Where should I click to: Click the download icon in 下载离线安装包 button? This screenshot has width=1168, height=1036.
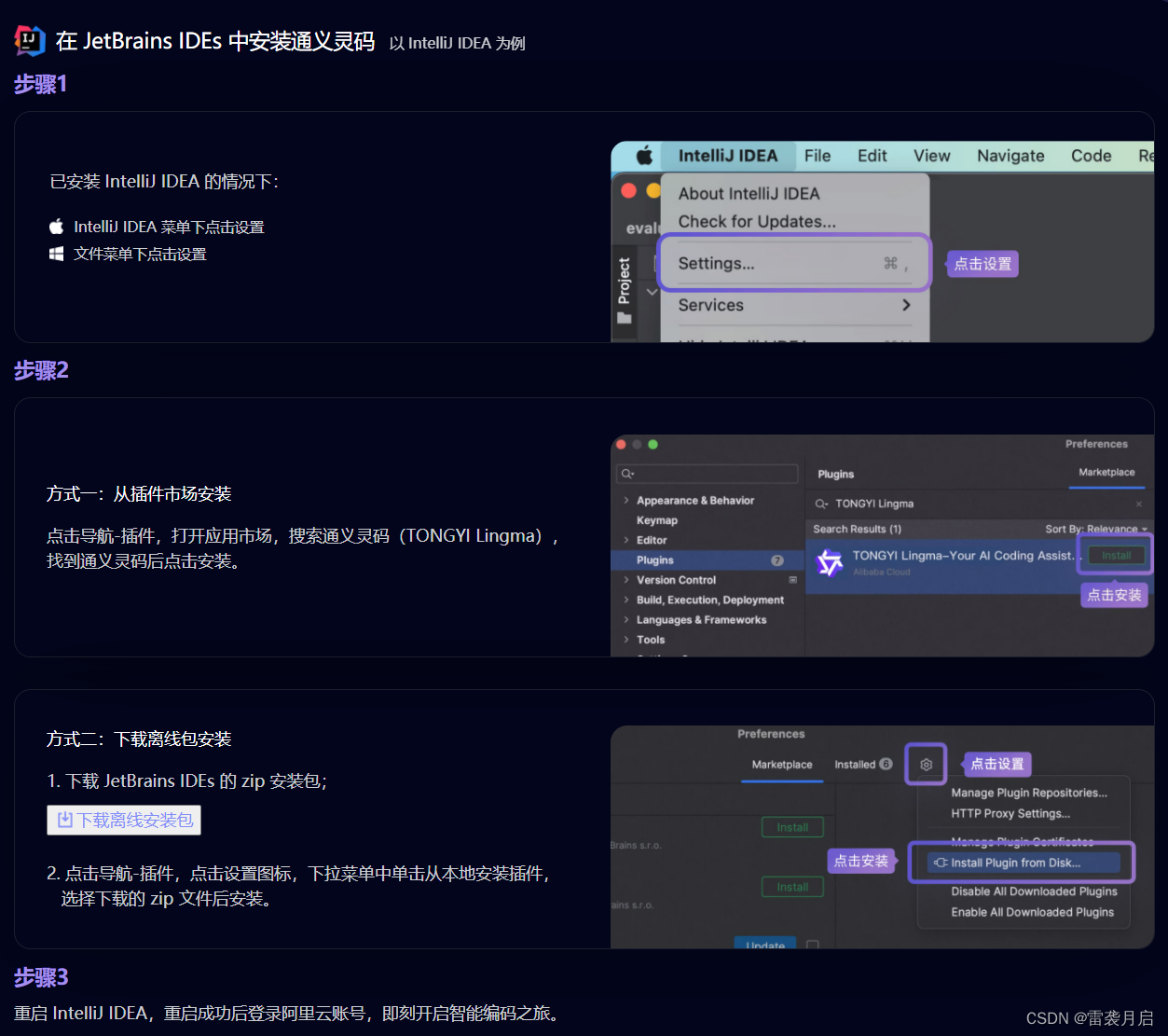(64, 820)
